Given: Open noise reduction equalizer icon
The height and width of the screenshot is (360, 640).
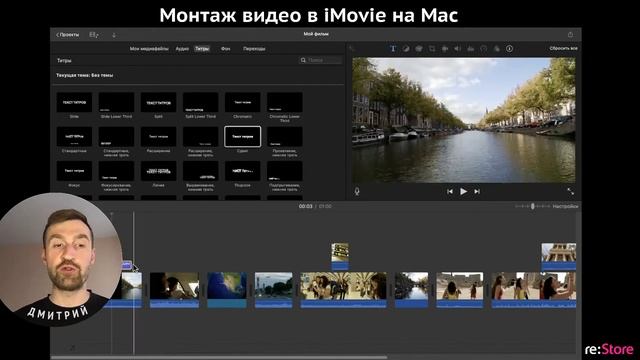Looking at the screenshot, I should pos(471,49).
